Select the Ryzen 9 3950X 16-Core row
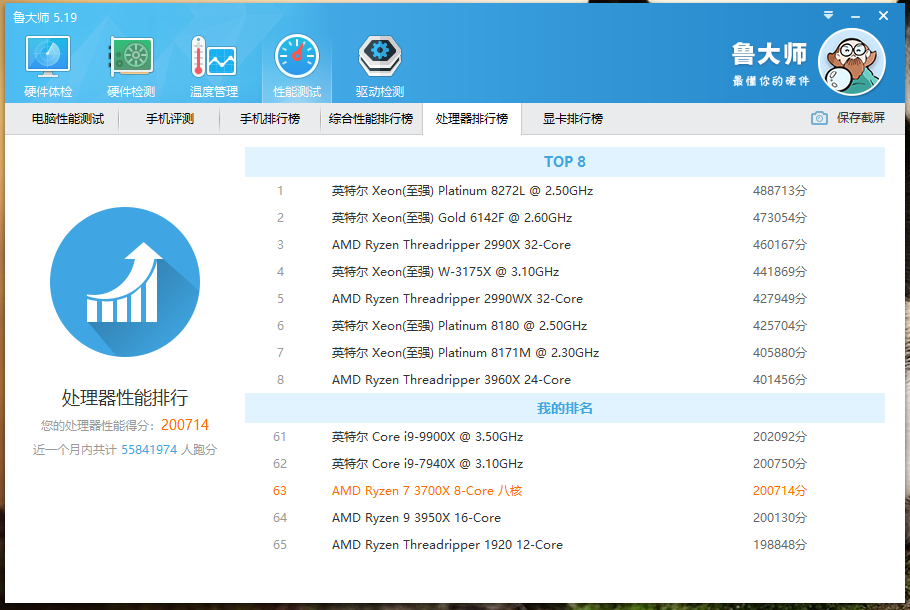 565,518
